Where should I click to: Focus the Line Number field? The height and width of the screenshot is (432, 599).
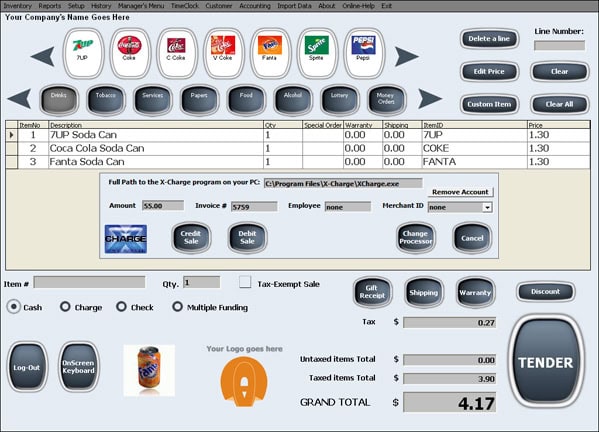(559, 46)
